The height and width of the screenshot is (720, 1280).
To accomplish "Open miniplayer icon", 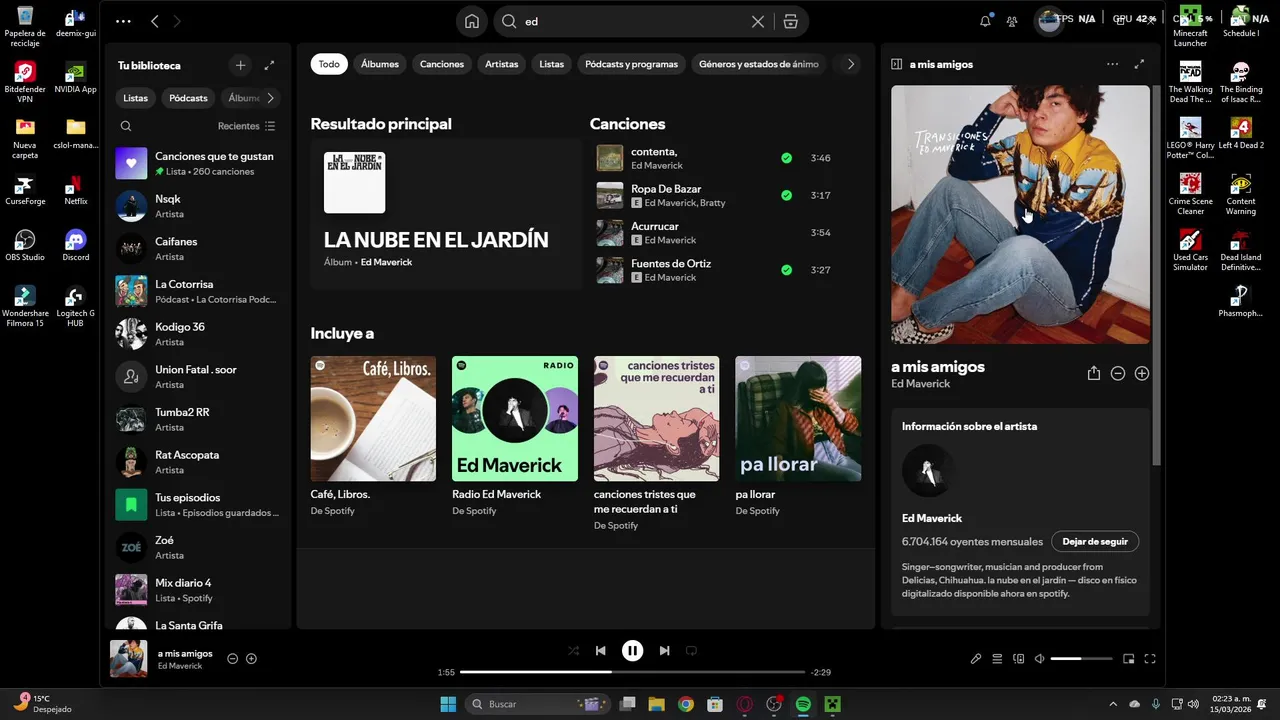I will pyautogui.click(x=1129, y=659).
